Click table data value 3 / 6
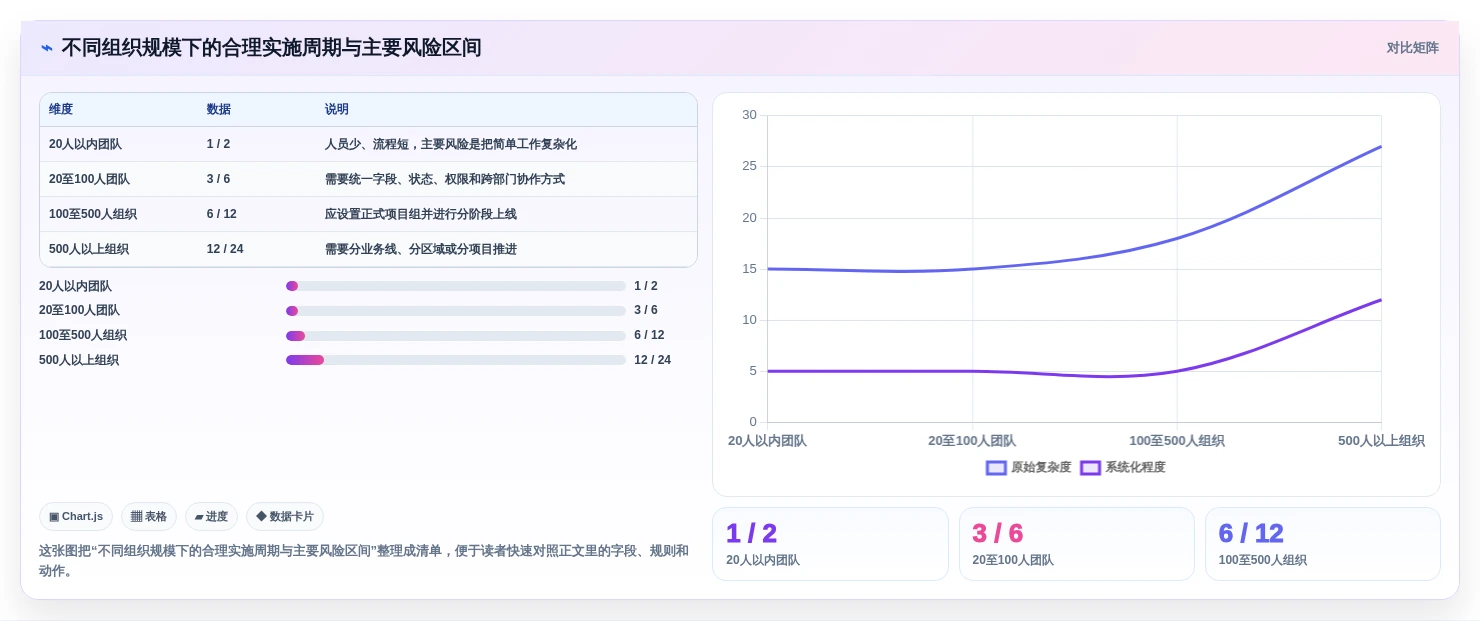 [218, 179]
